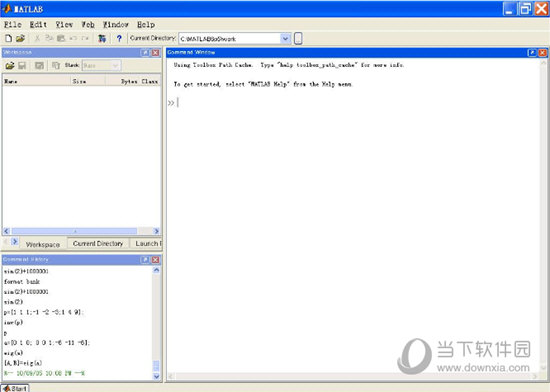Screen dimensions: 550x392
Task: Click inside the Current Directory path field
Action: 230,39
